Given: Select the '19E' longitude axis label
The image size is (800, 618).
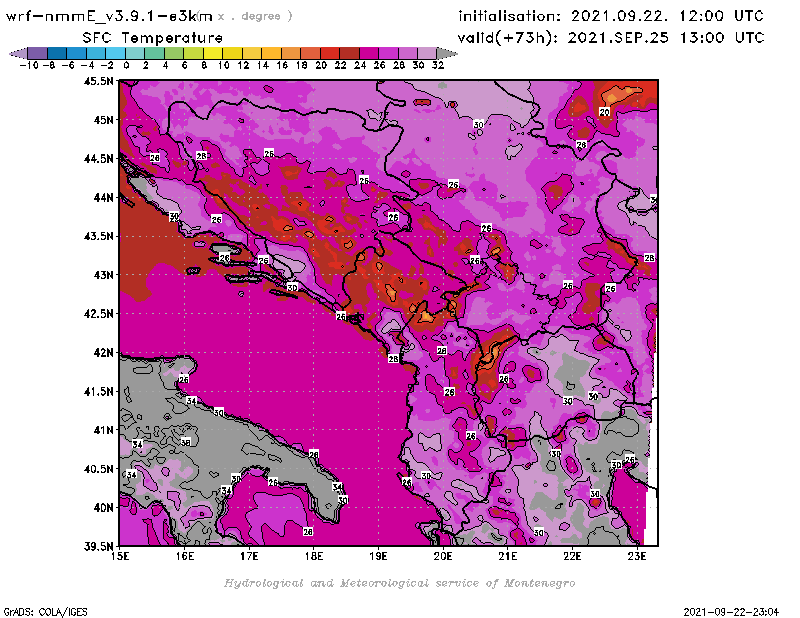Looking at the screenshot, I should 378,556.
